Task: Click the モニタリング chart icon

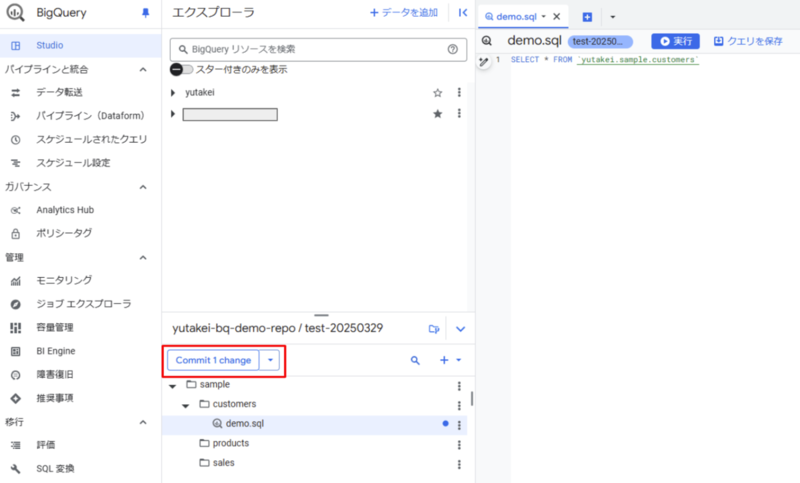Action: [16, 281]
